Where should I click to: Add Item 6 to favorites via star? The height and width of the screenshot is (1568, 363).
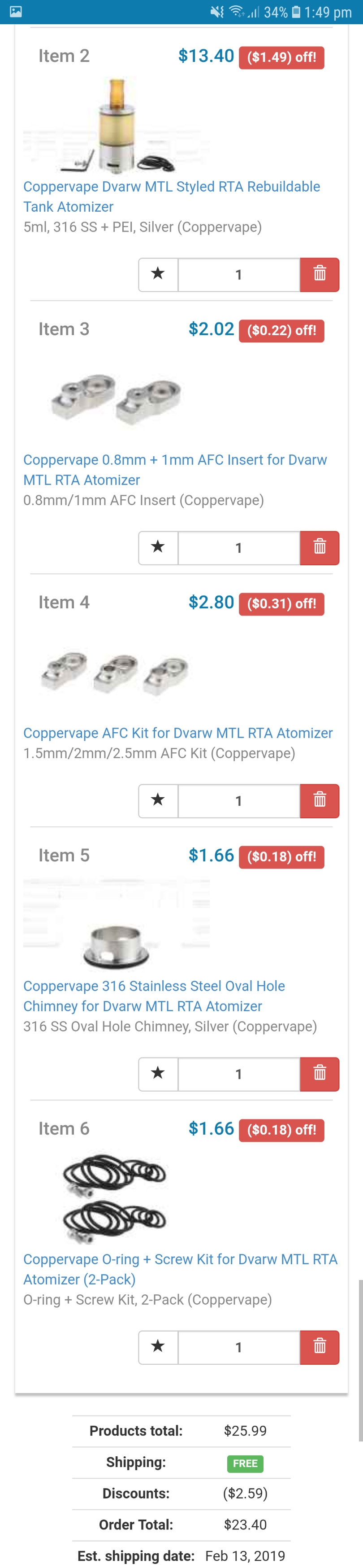pos(158,1347)
